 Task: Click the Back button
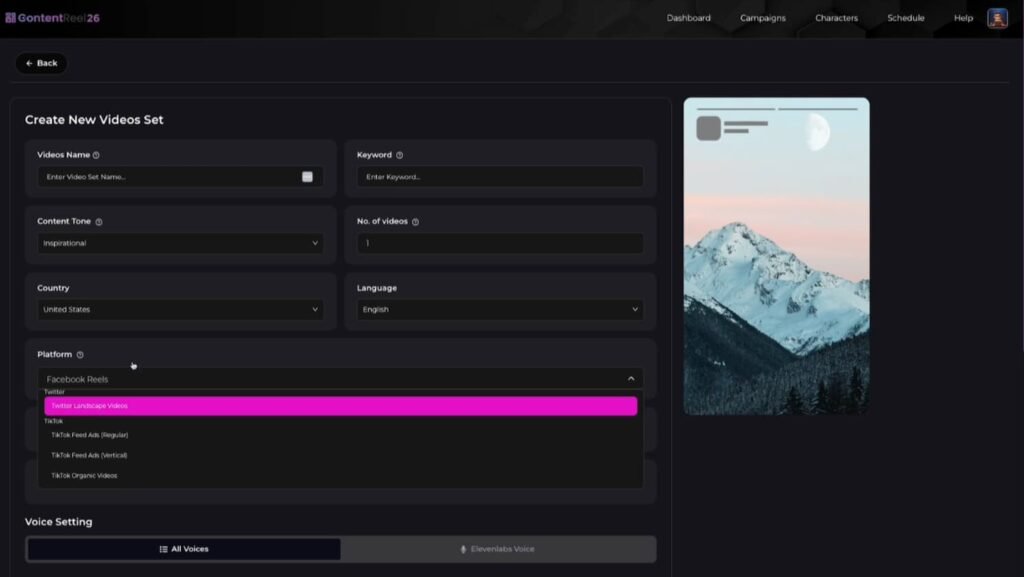pyautogui.click(x=40, y=63)
